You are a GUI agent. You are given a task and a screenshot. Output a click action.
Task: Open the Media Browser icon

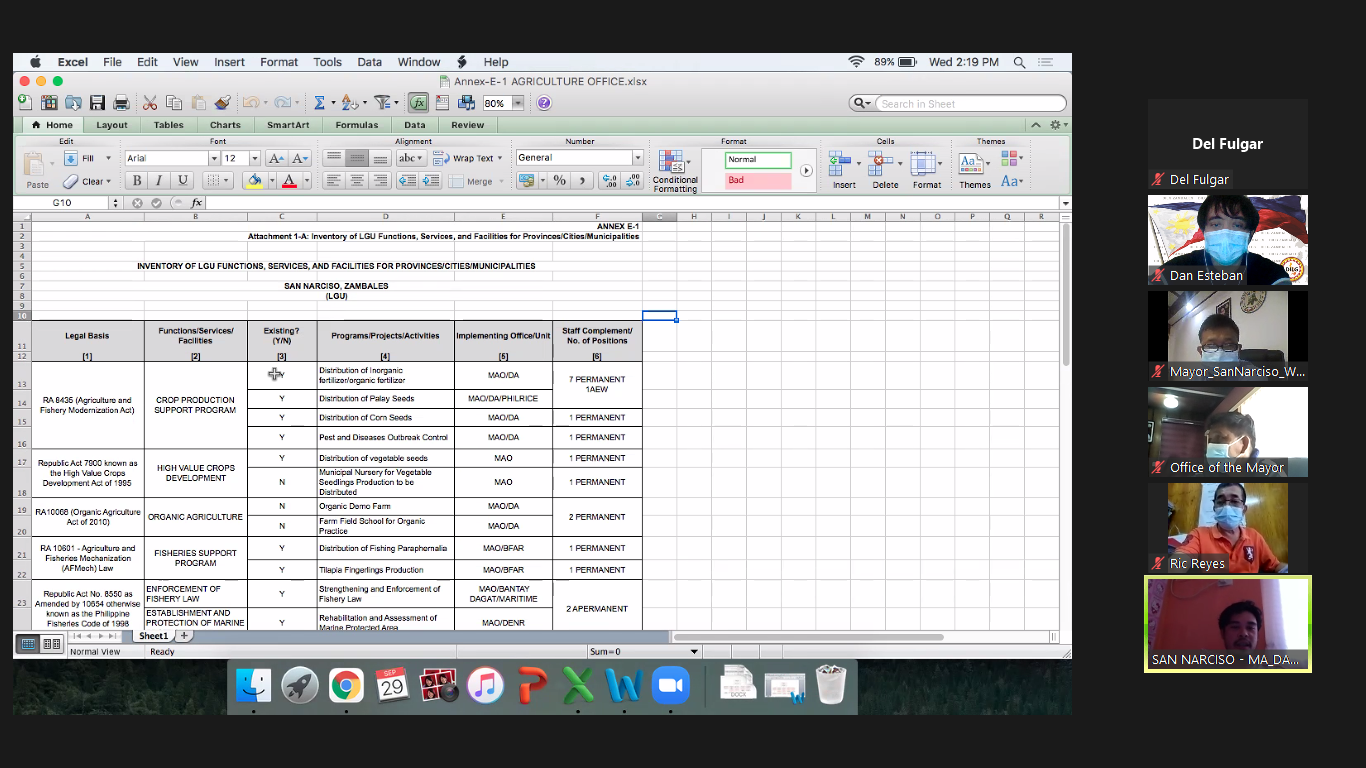point(466,103)
